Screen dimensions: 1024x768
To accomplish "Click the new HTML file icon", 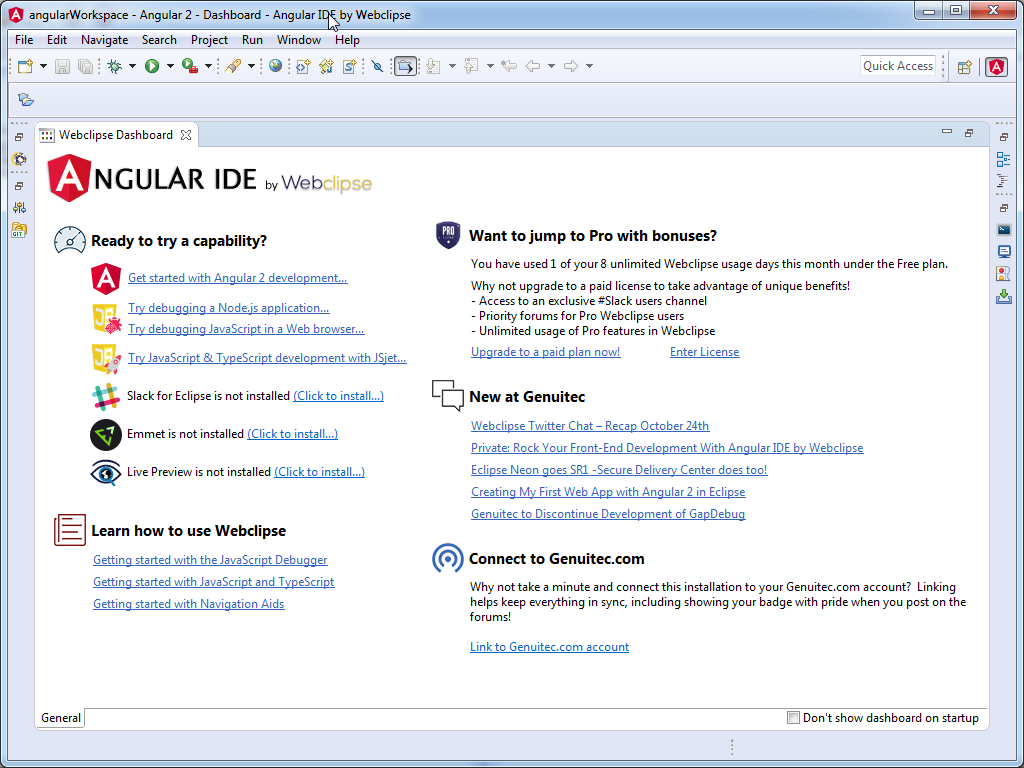I will point(303,66).
